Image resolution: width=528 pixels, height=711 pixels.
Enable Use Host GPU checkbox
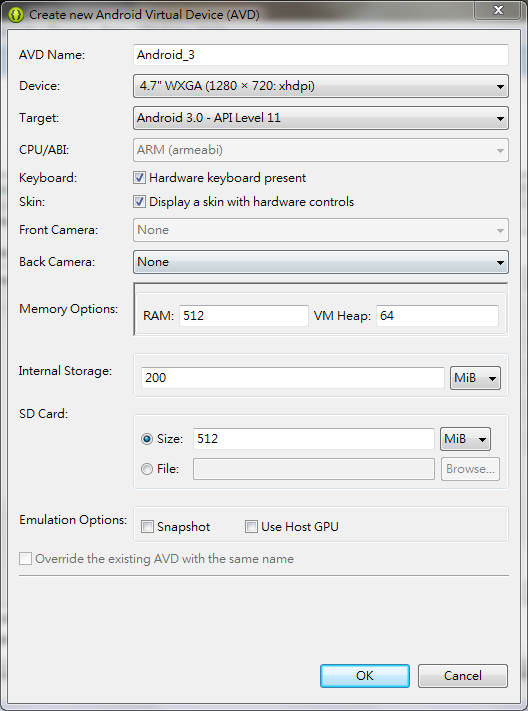click(x=251, y=526)
